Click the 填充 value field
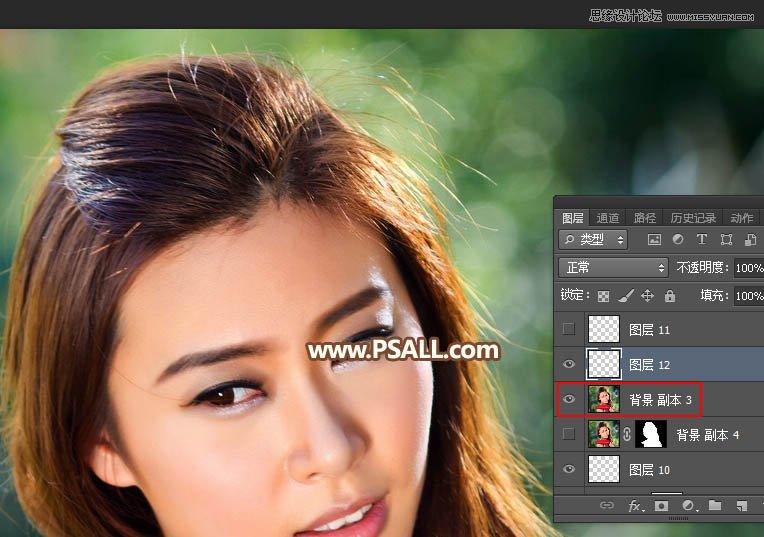Image resolution: width=764 pixels, height=537 pixels. click(749, 296)
